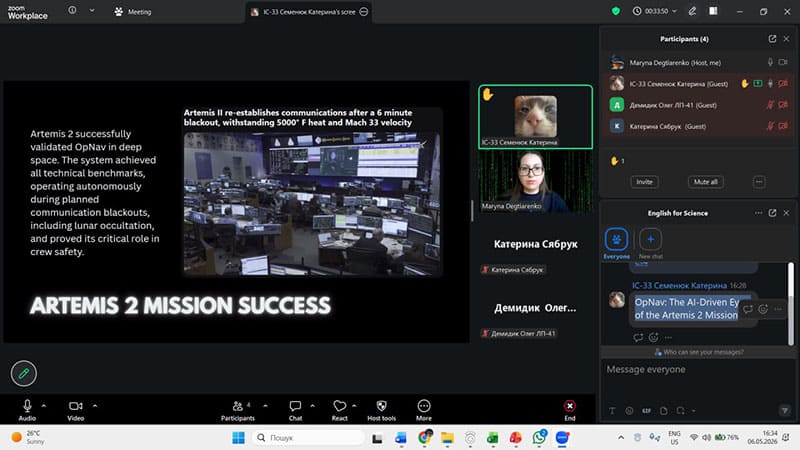This screenshot has height=450, width=800.
Task: Expand arrow next to React button
Action: tap(354, 406)
